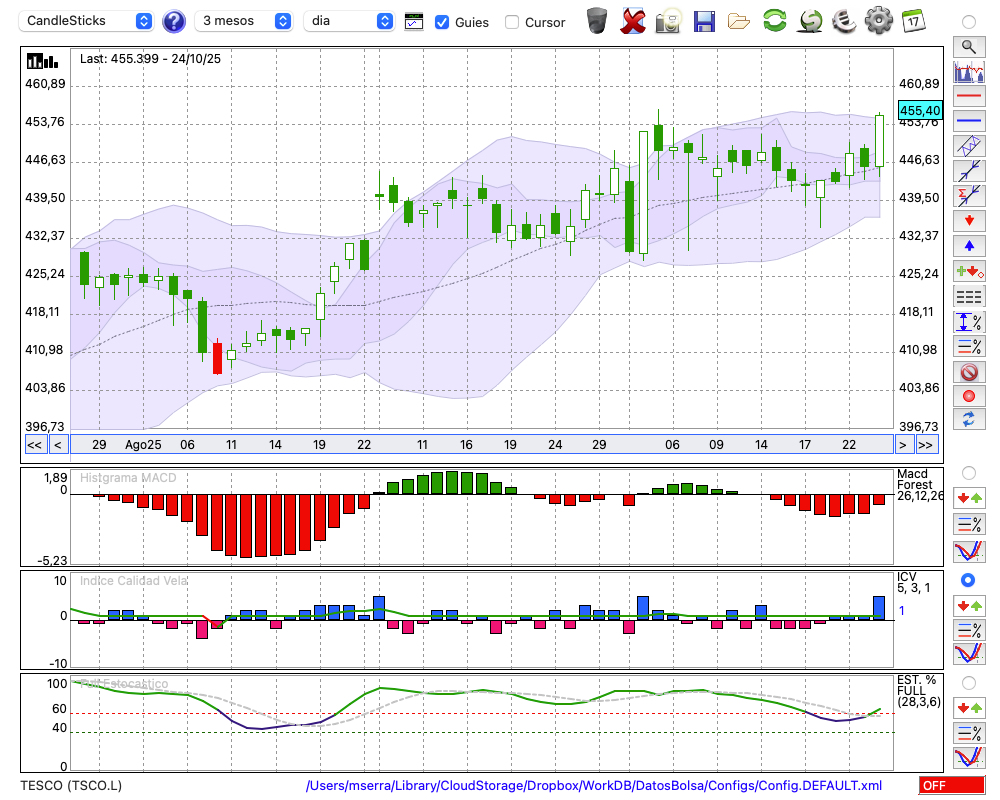The width and height of the screenshot is (1000, 800).
Task: Select the red horizontal line tool
Action: (x=968, y=96)
